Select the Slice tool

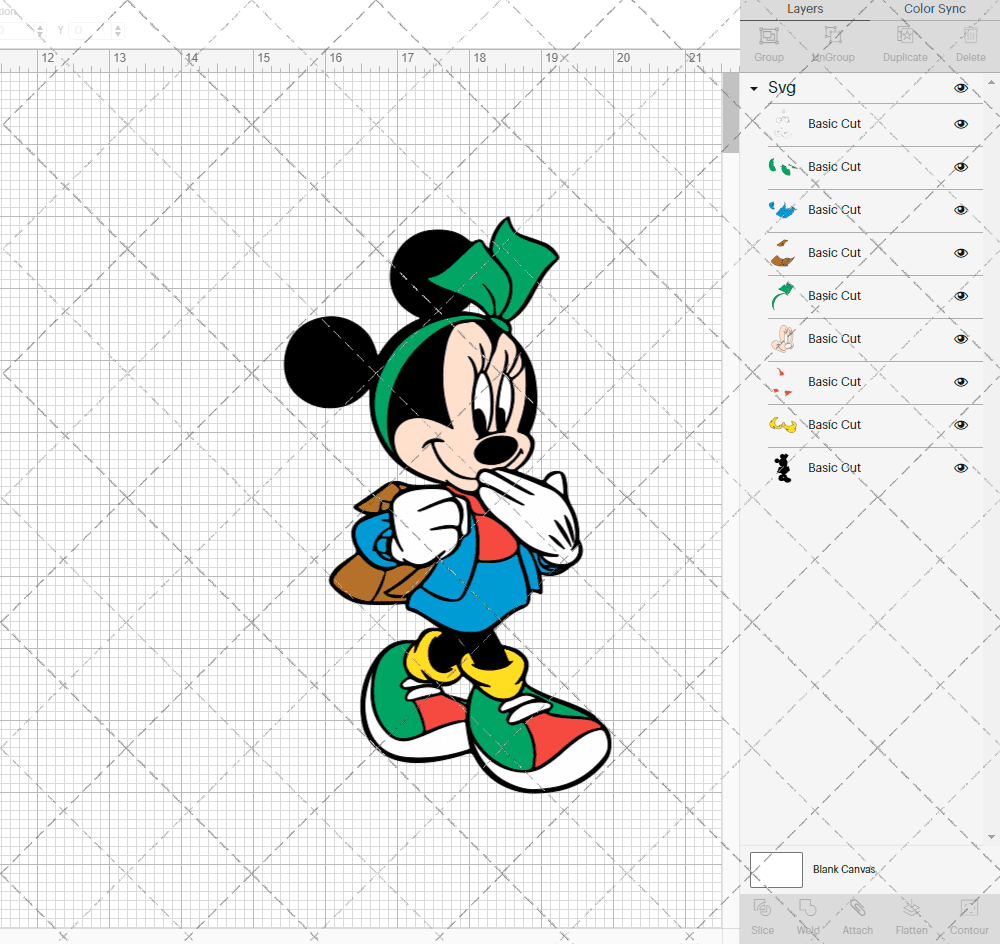762,908
